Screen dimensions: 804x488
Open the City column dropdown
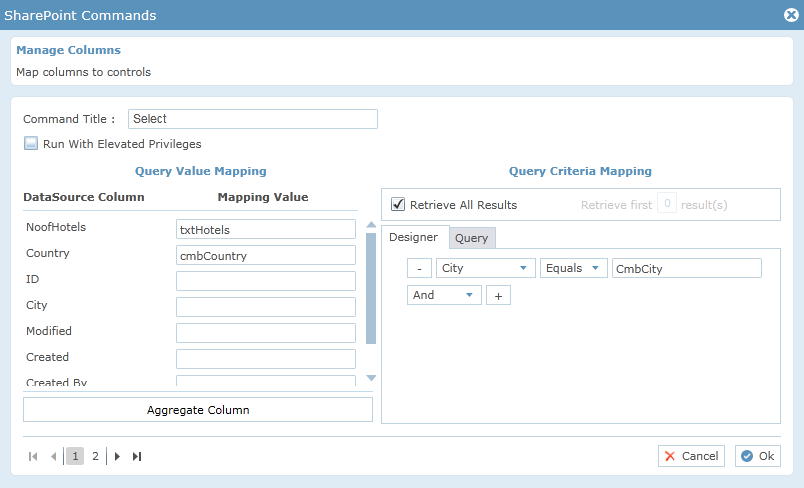[x=486, y=268]
